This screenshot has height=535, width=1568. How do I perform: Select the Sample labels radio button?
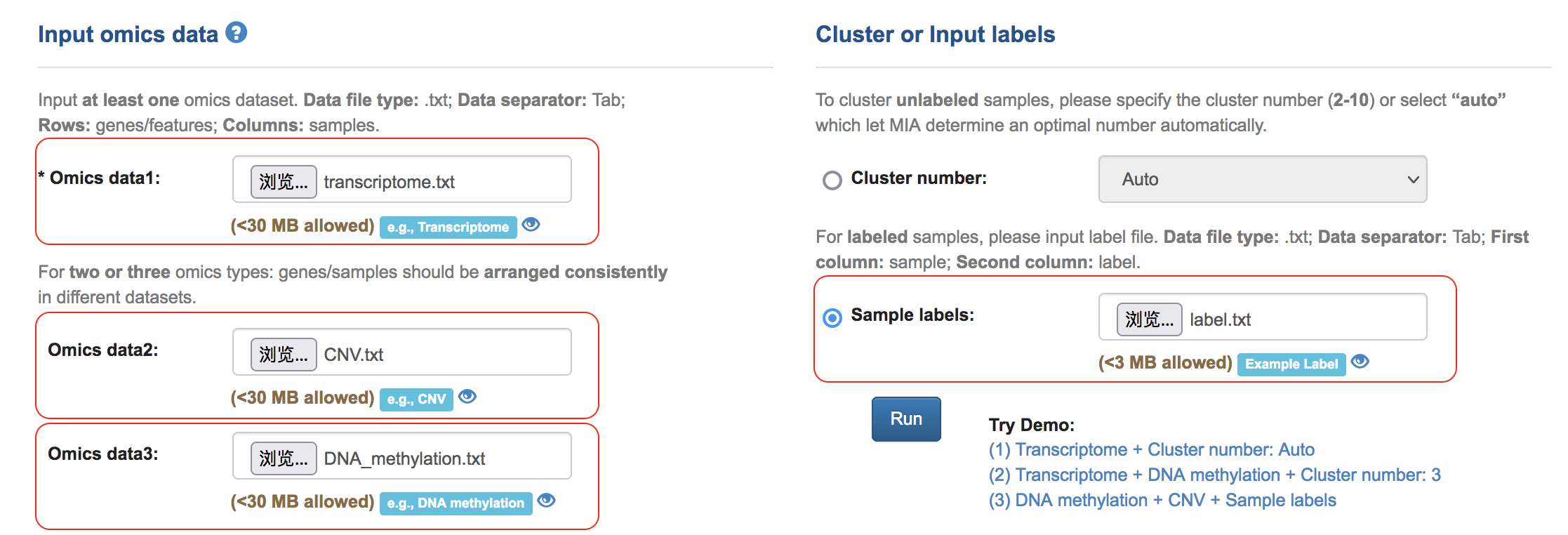pyautogui.click(x=832, y=318)
